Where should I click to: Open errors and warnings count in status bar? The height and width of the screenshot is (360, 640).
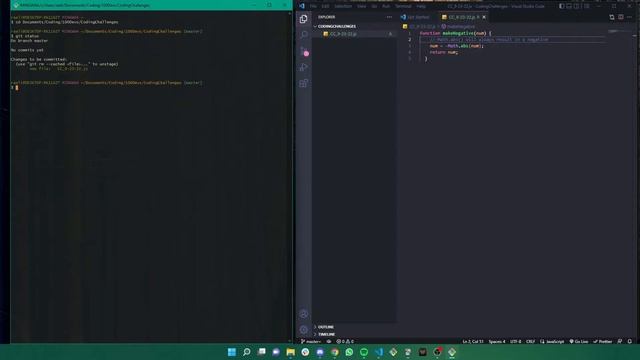click(x=345, y=341)
